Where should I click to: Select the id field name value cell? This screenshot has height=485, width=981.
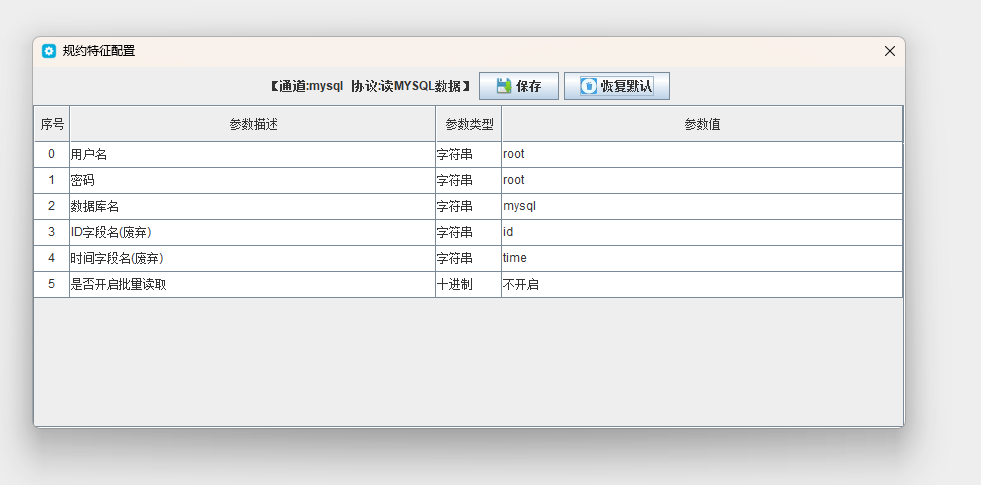702,232
